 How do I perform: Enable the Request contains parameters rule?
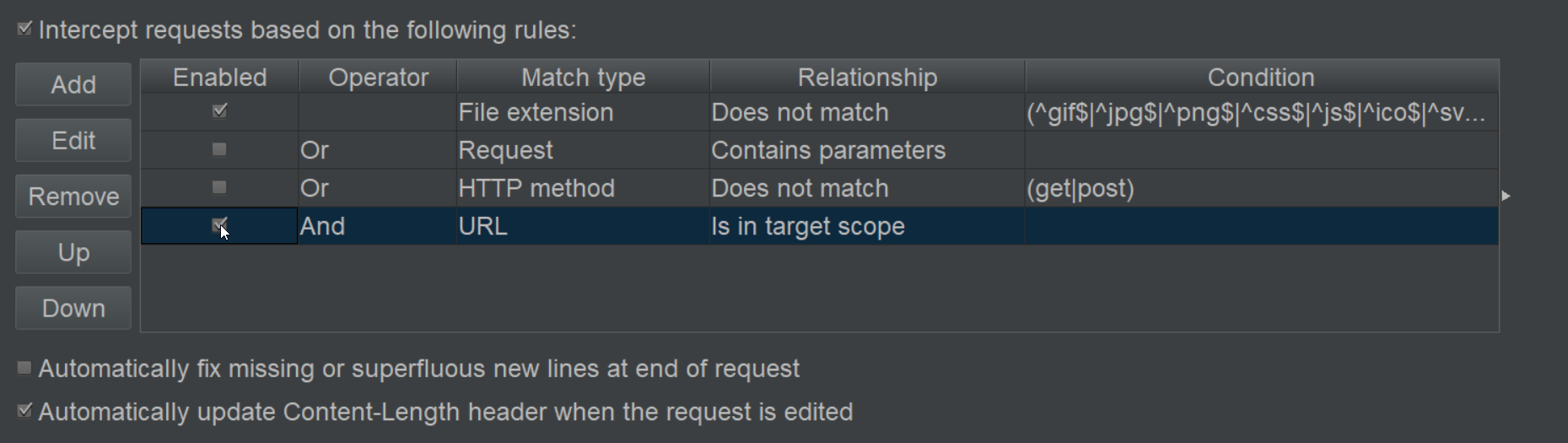pyautogui.click(x=219, y=149)
